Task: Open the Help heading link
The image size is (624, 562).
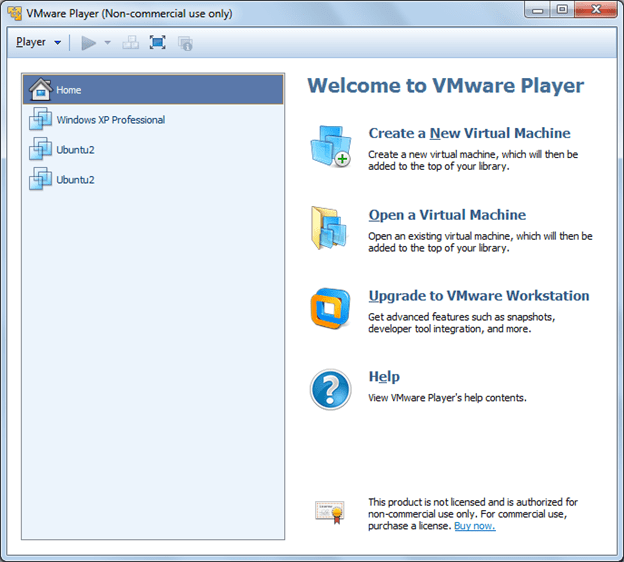Action: point(384,377)
